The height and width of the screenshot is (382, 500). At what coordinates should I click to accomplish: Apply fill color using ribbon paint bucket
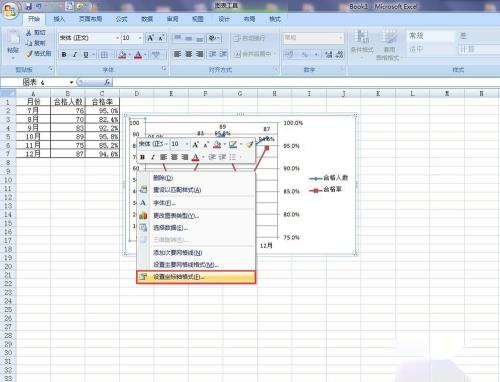122,54
